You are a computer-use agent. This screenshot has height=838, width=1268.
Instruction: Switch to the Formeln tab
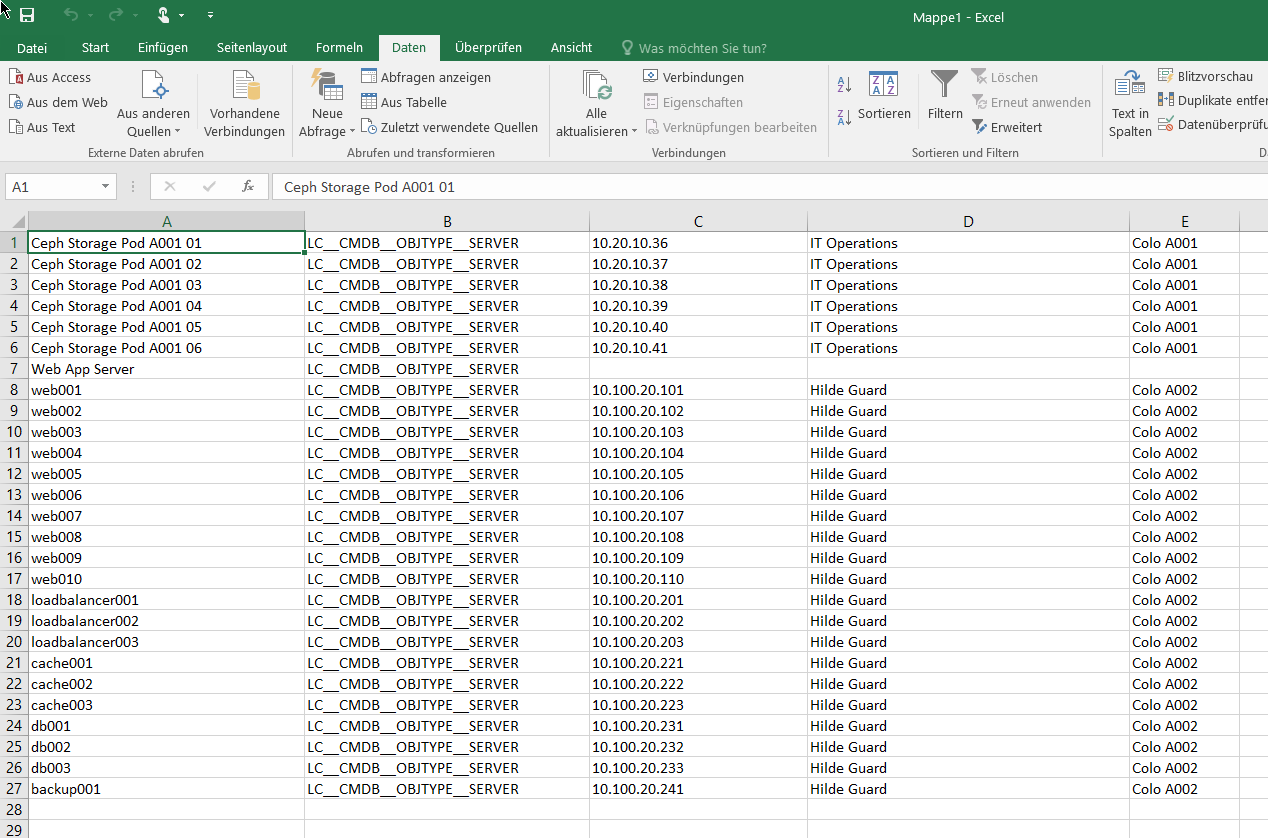pos(339,47)
